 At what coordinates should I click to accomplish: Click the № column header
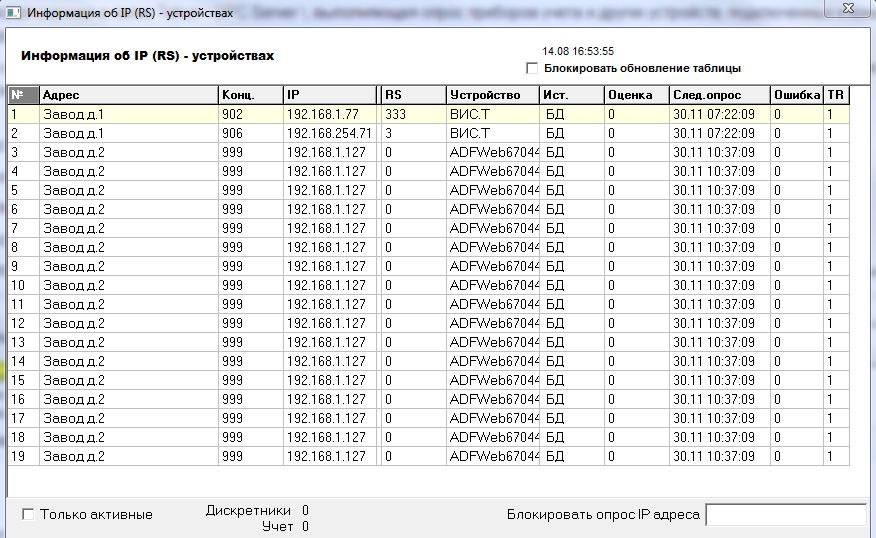coord(22,95)
